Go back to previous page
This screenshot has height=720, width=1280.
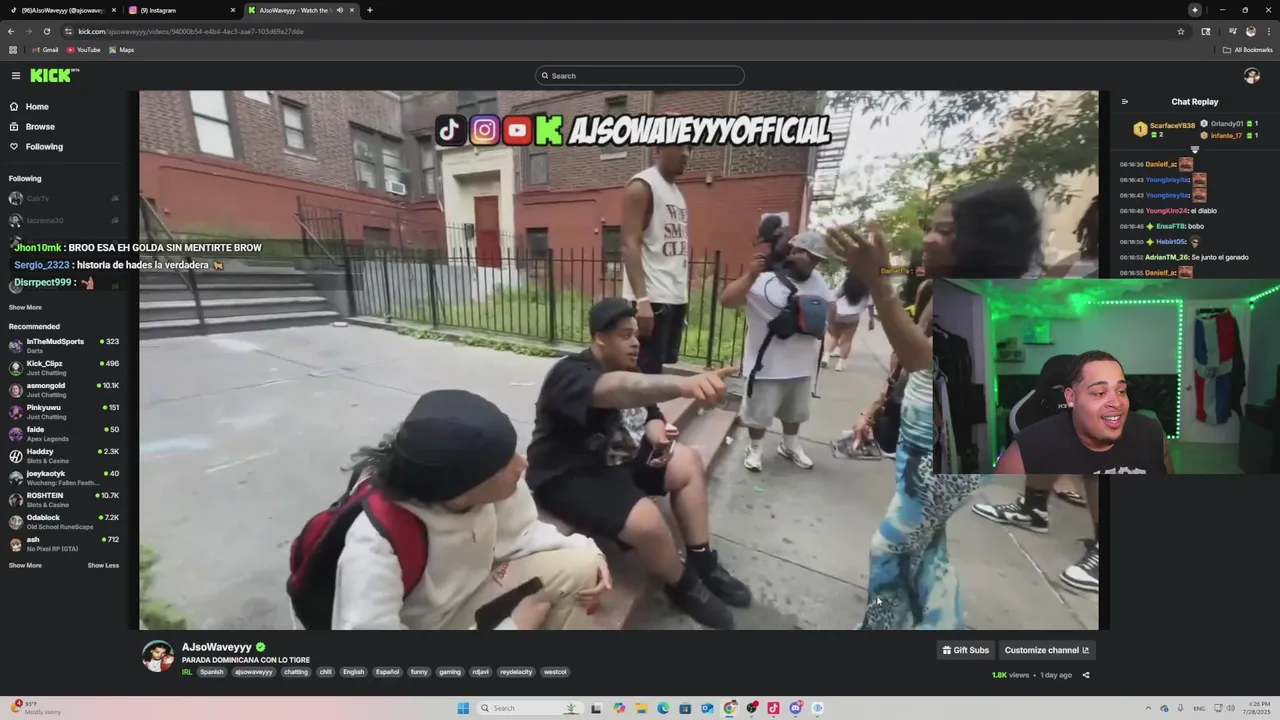pyautogui.click(x=11, y=31)
